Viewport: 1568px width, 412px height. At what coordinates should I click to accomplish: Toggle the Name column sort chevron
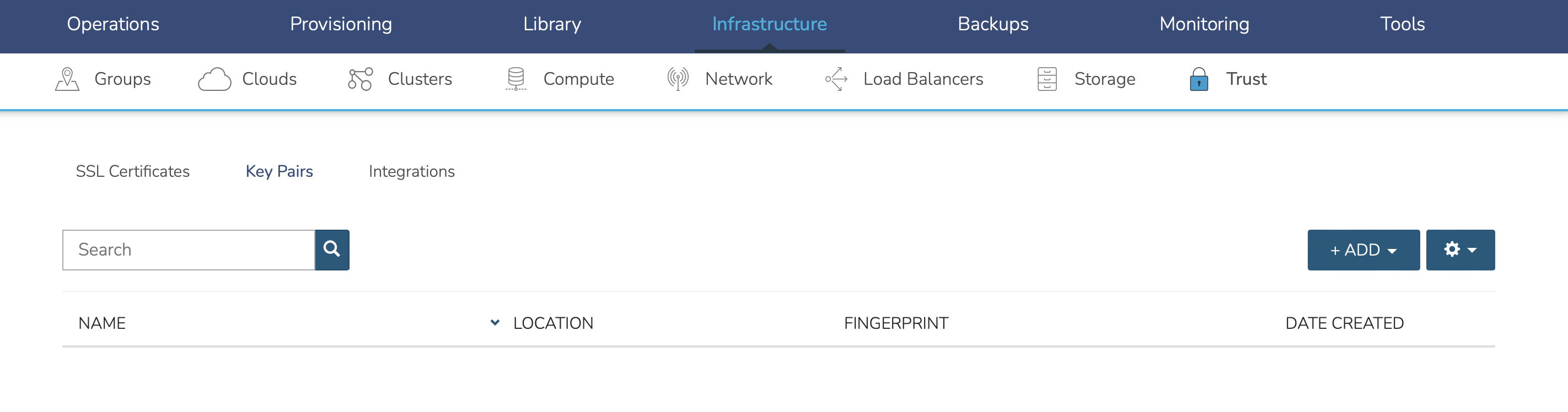[495, 323]
